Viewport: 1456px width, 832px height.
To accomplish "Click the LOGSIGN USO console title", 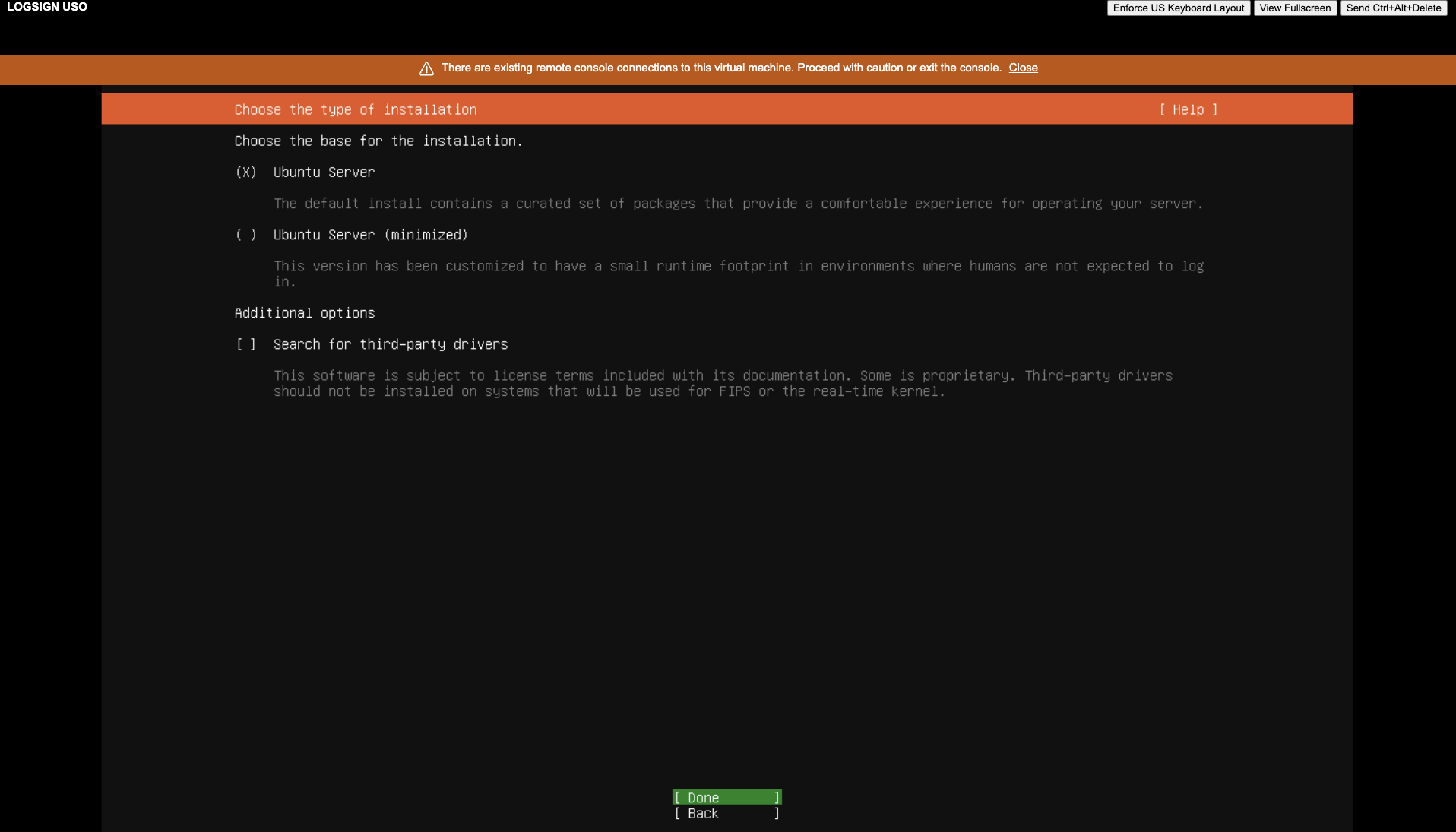I will pyautogui.click(x=47, y=7).
